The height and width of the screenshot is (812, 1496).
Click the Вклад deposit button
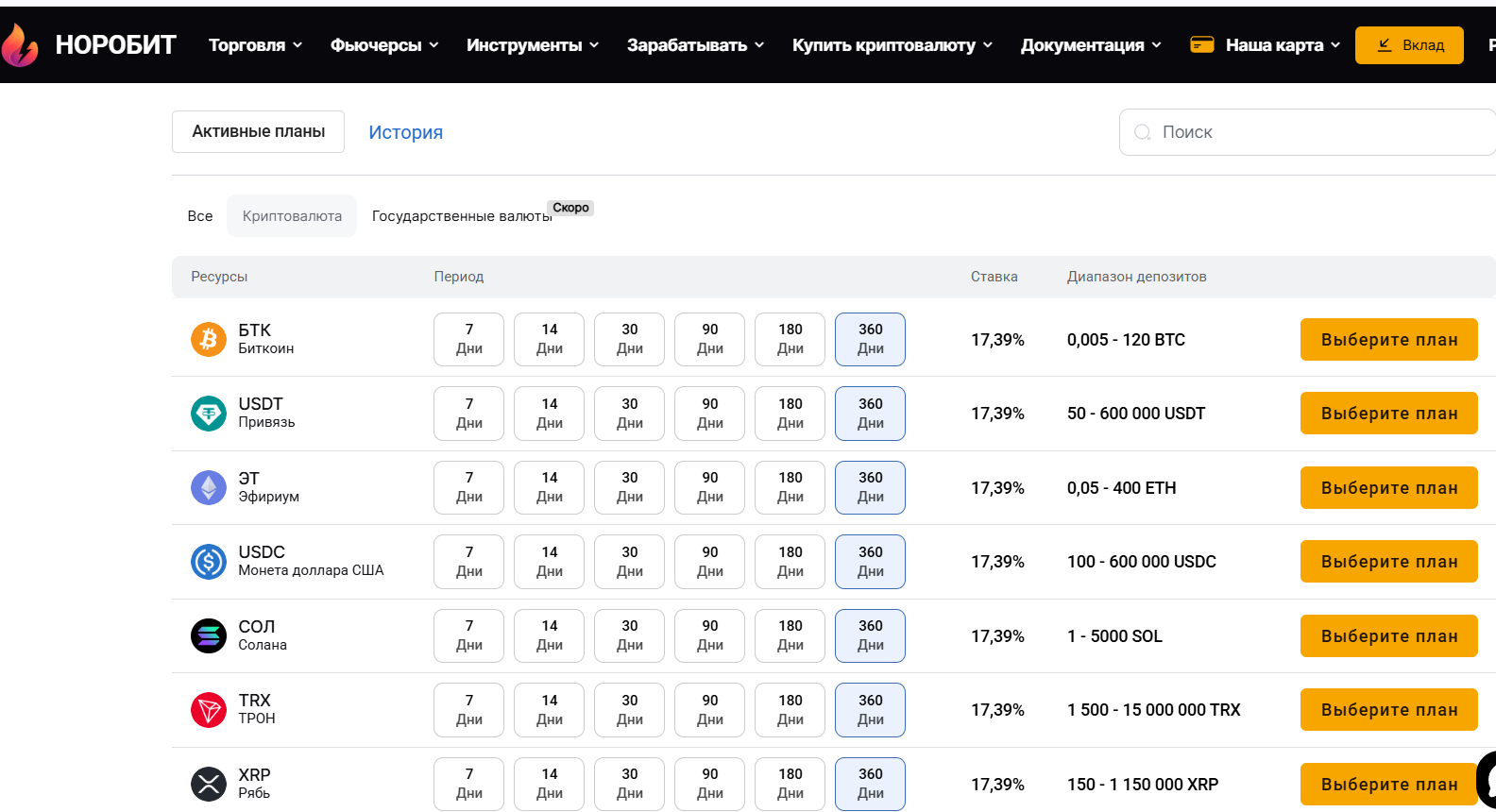[1409, 45]
